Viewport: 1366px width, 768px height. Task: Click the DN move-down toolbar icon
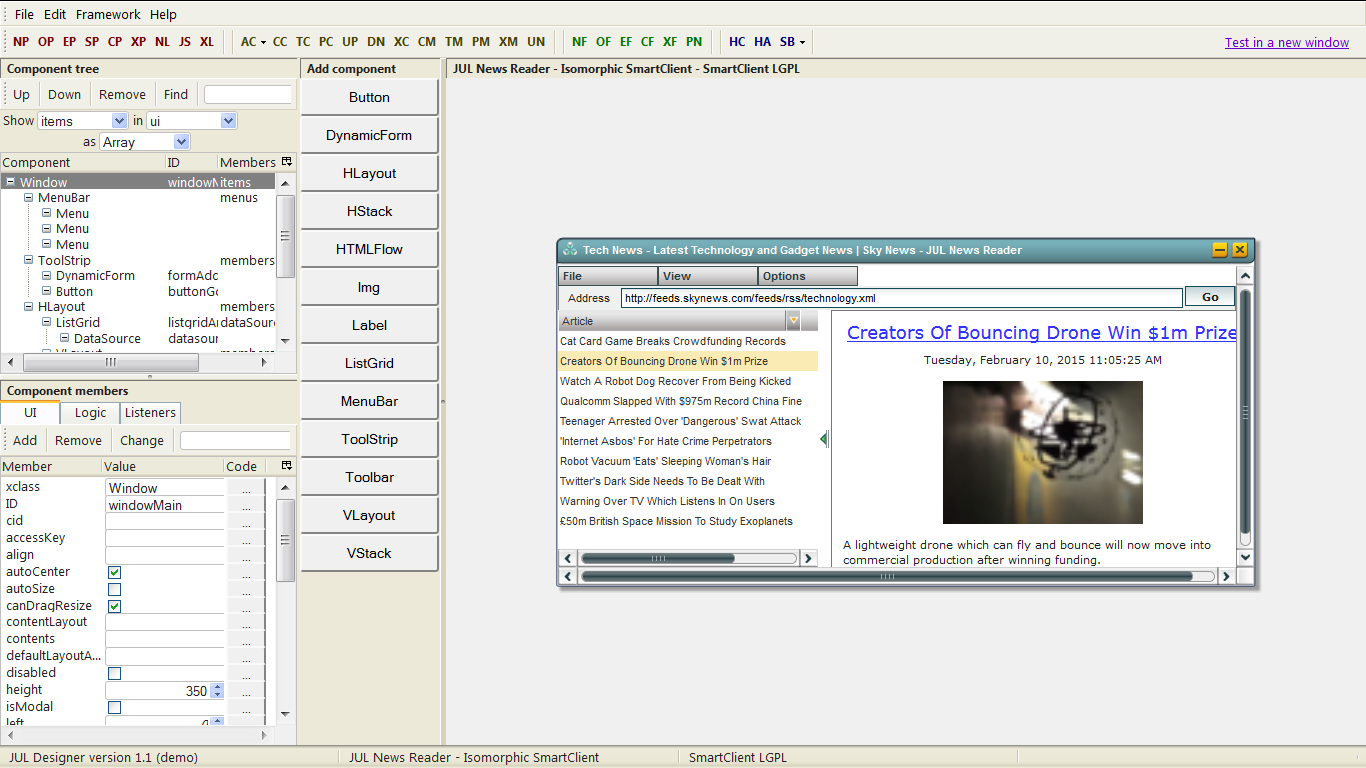376,41
